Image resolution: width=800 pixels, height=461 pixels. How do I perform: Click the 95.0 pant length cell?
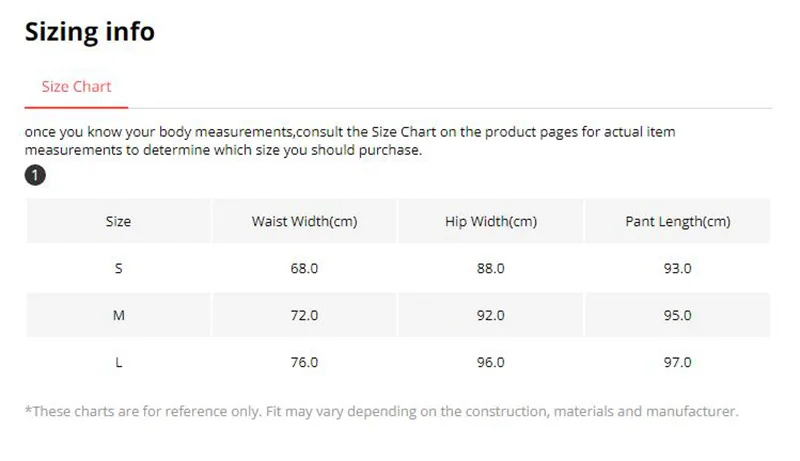(x=677, y=316)
